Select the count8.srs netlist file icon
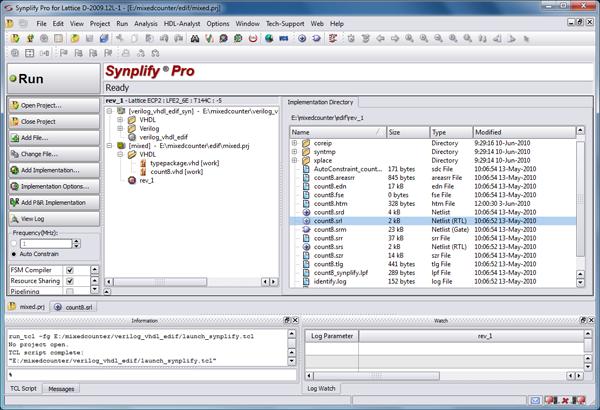 (307, 245)
